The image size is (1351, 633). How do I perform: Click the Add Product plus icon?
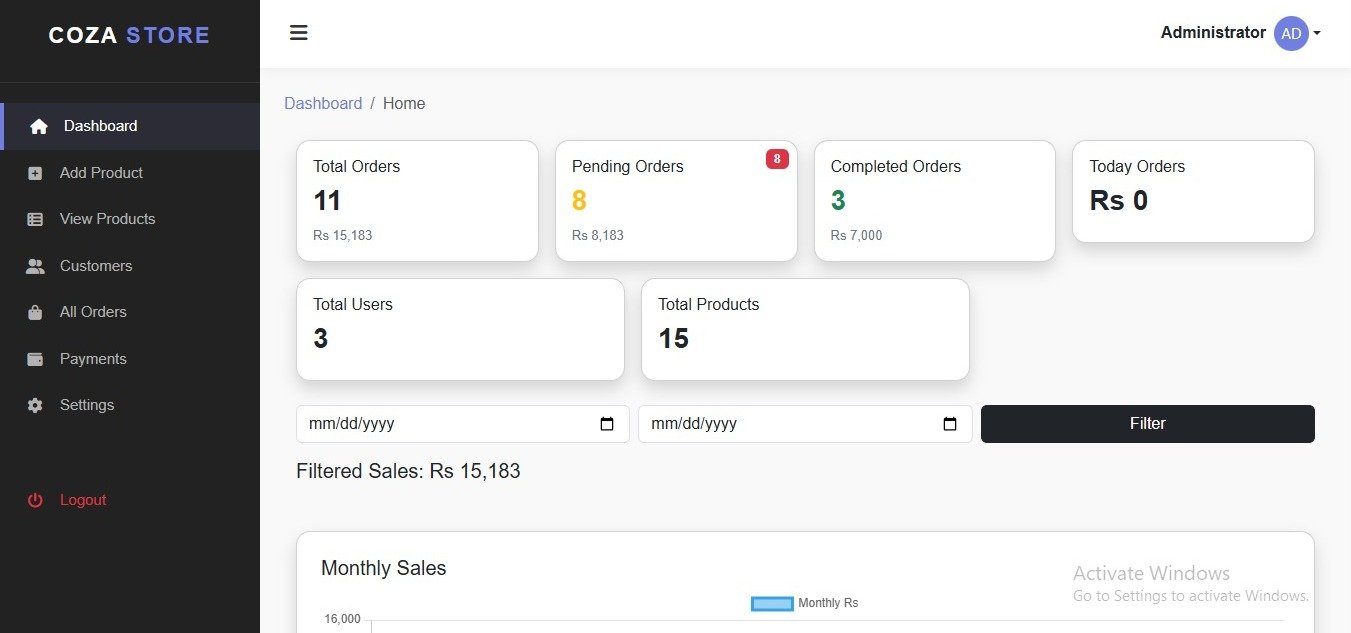(35, 173)
